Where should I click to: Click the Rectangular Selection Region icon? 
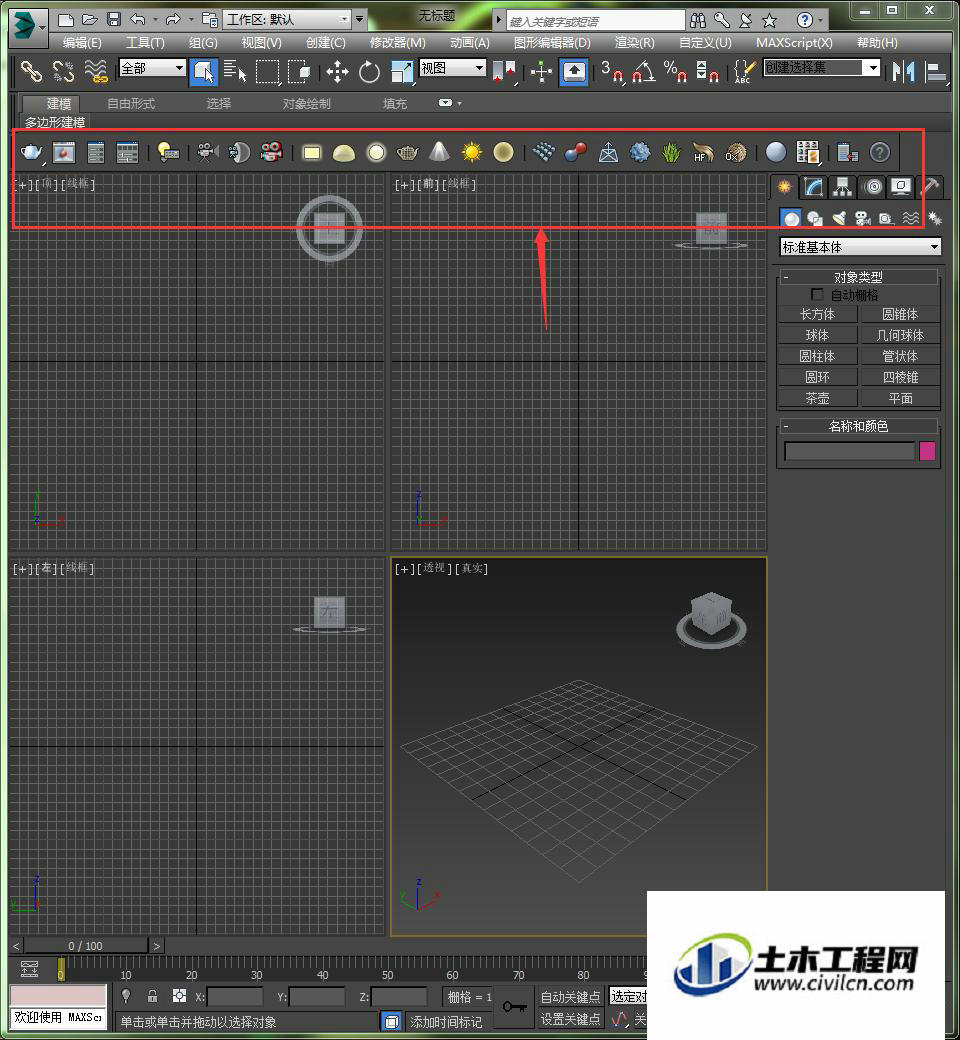267,71
